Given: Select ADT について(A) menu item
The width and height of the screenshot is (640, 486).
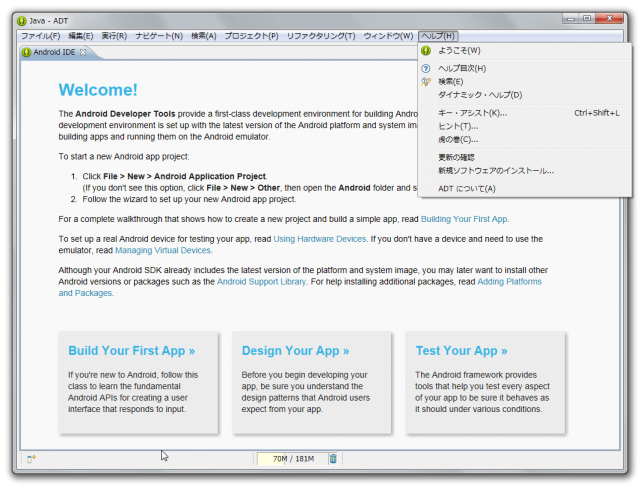Looking at the screenshot, I should point(525,189).
